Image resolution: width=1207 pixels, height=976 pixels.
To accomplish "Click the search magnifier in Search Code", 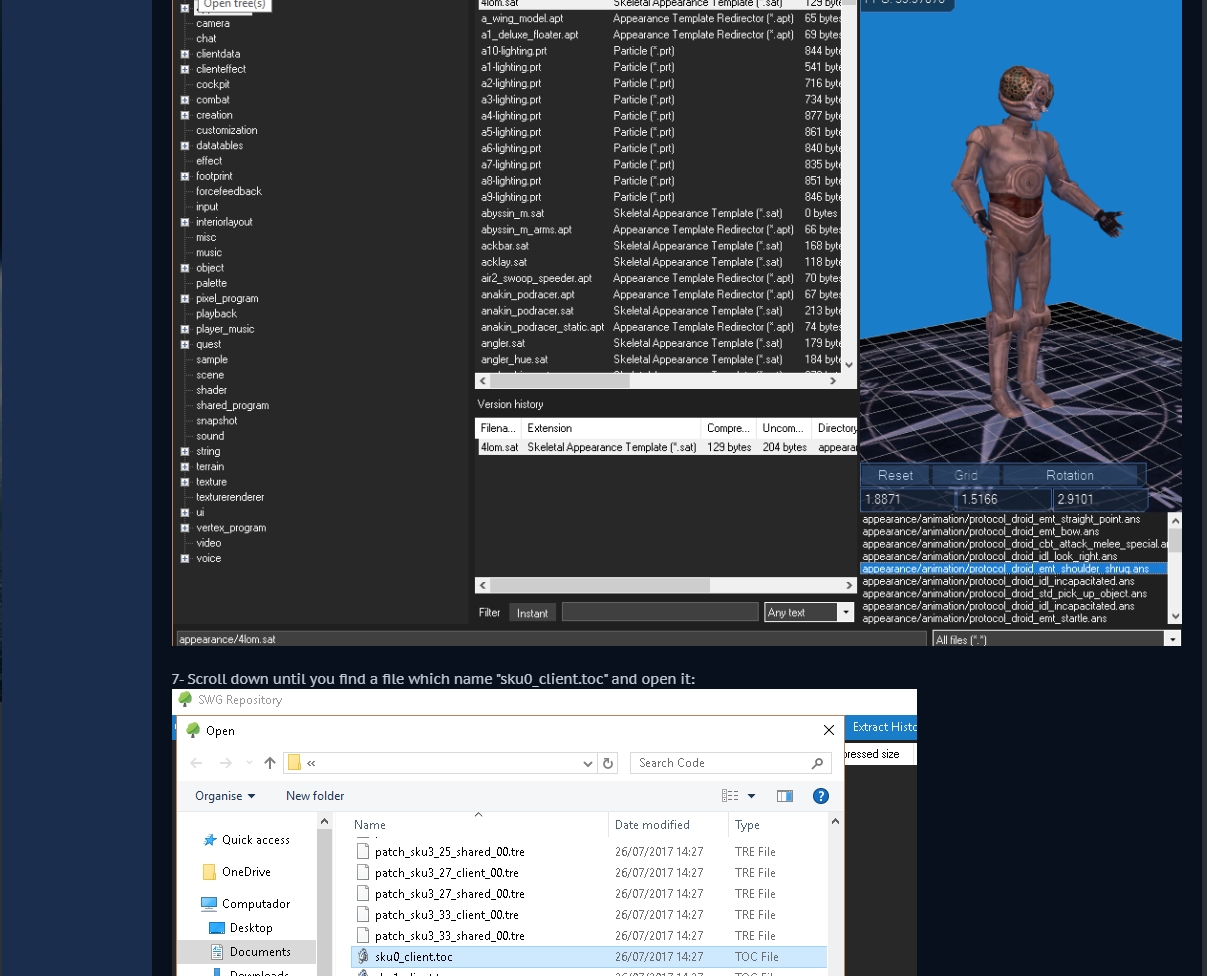I will (817, 763).
